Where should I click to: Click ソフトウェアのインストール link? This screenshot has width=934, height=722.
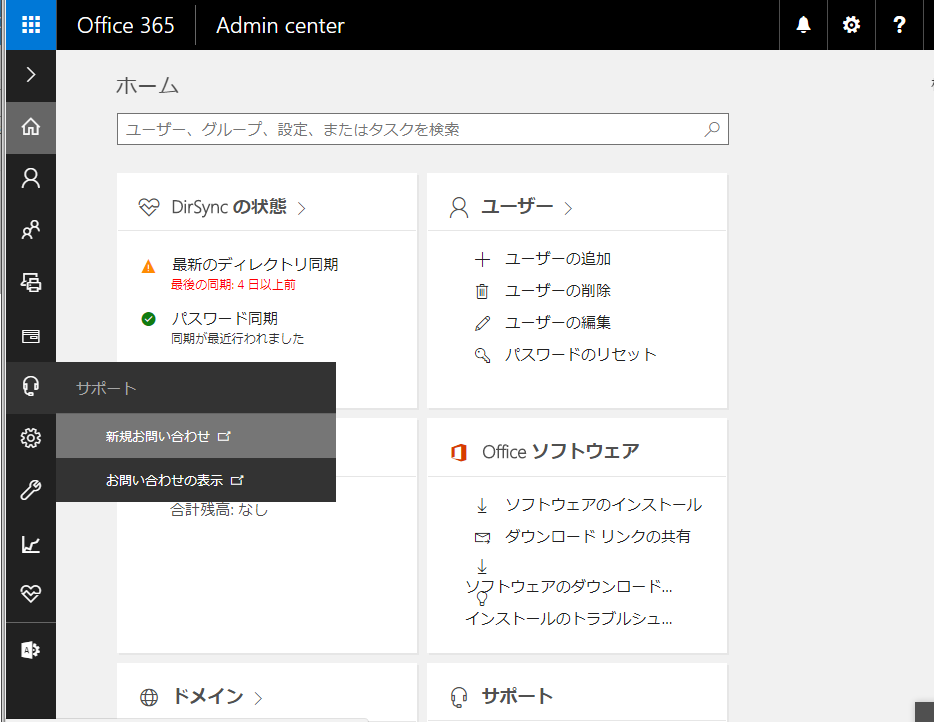click(x=603, y=505)
